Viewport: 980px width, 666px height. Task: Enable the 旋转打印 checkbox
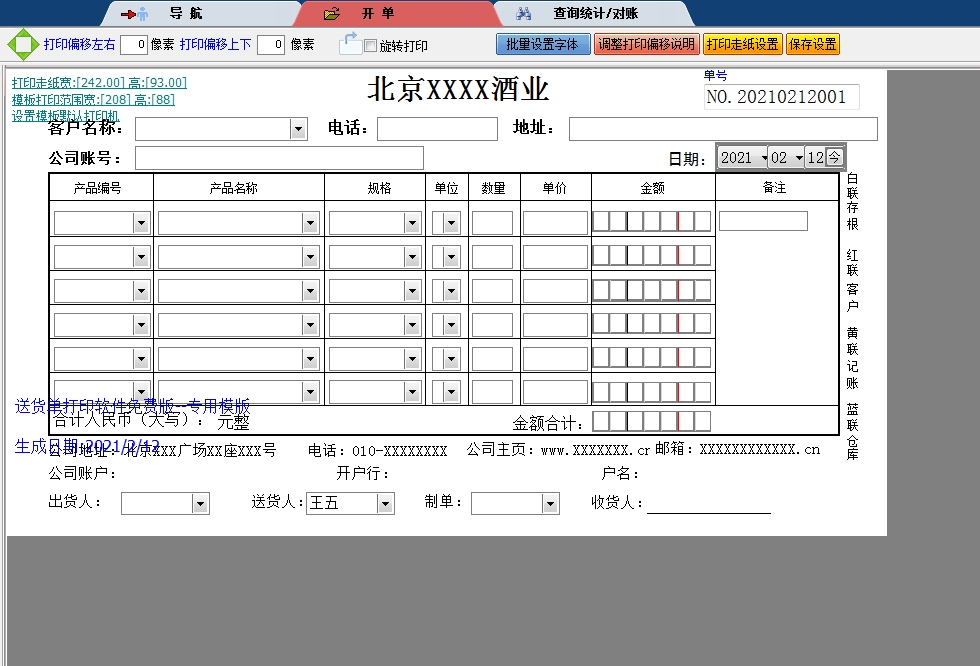pos(371,46)
